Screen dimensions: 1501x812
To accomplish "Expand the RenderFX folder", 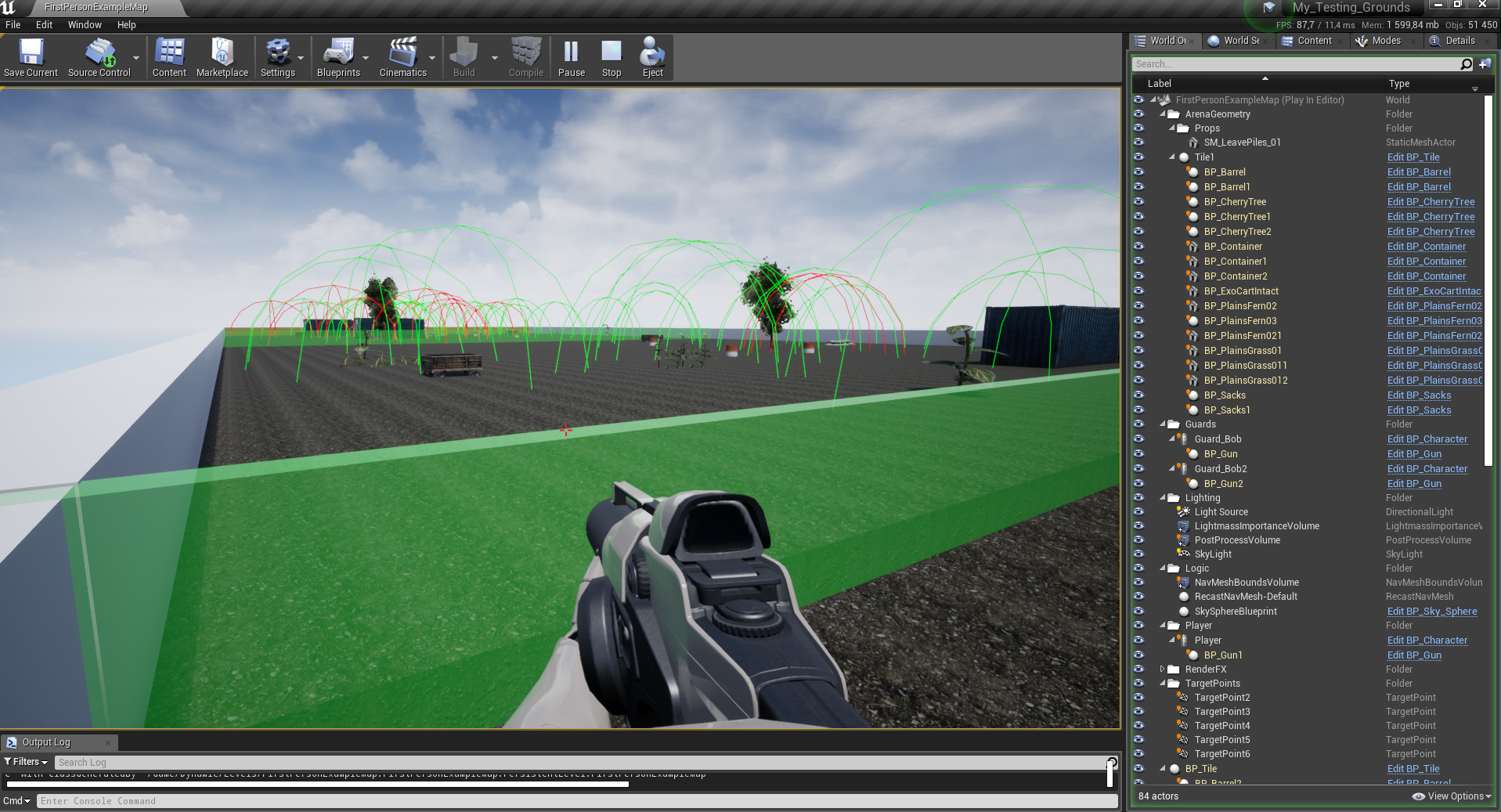I will pos(1163,669).
